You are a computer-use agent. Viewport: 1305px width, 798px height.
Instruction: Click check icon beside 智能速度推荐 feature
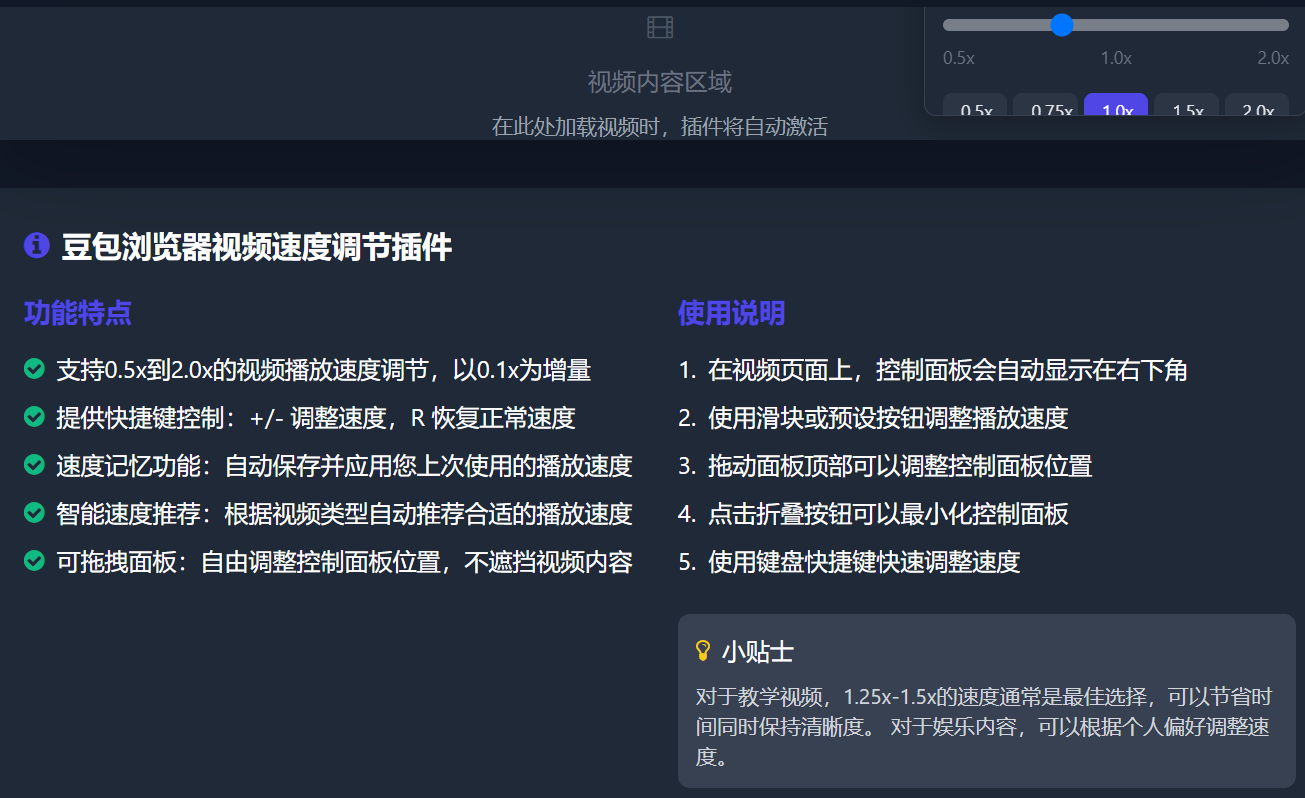[34, 513]
